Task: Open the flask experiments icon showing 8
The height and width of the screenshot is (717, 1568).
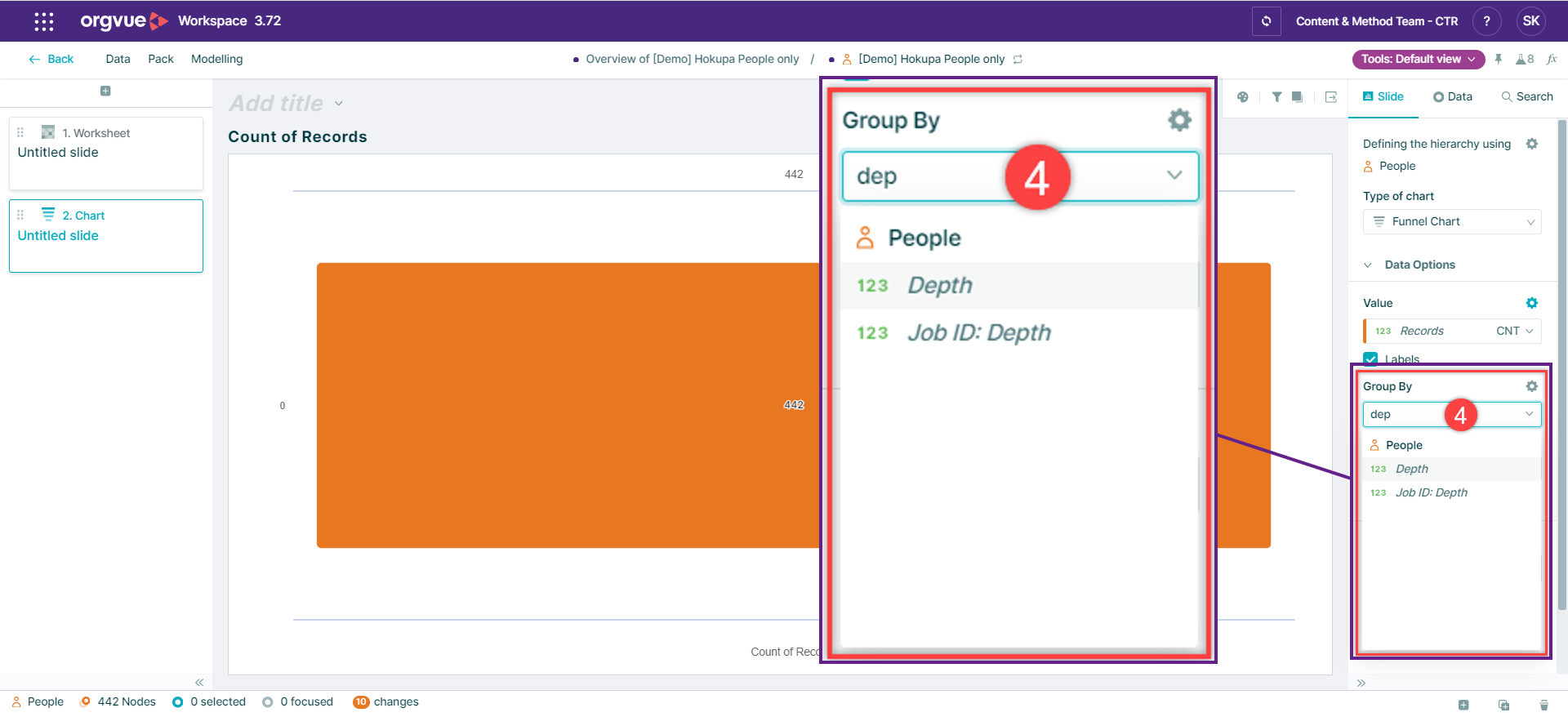Action: pos(1525,59)
